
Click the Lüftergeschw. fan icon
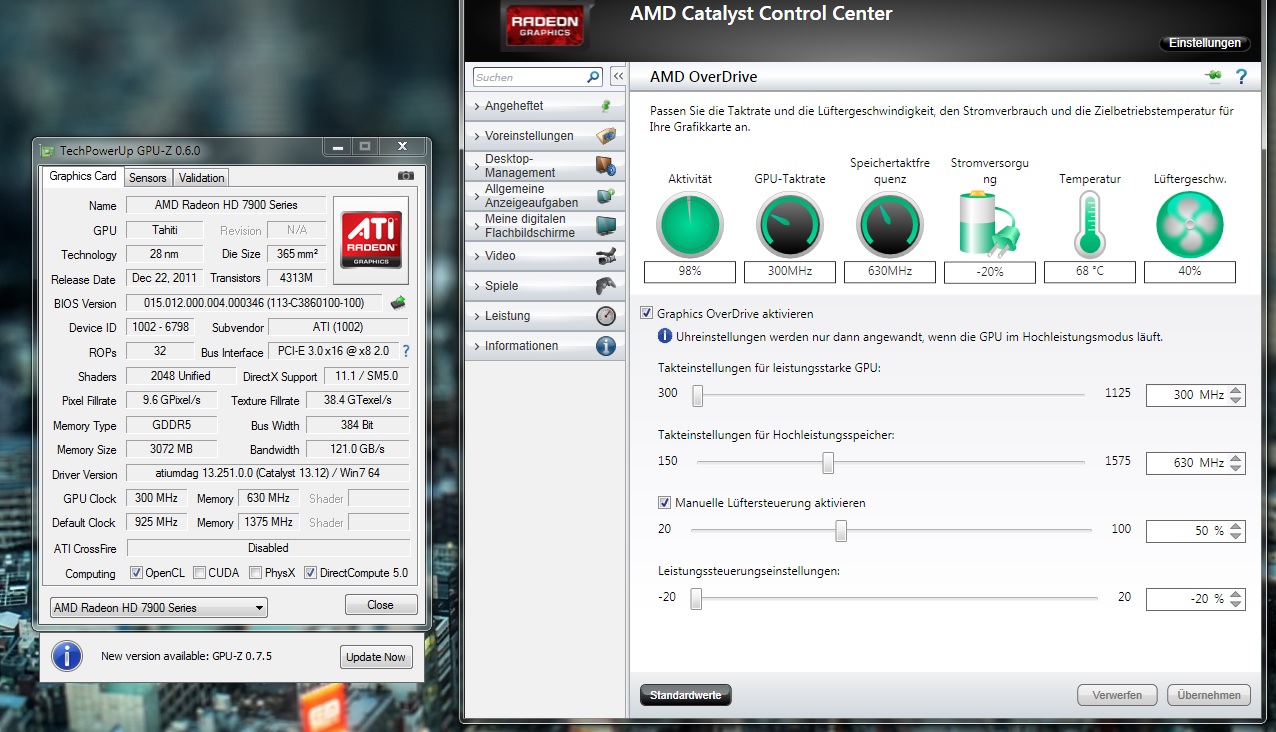pos(1190,225)
